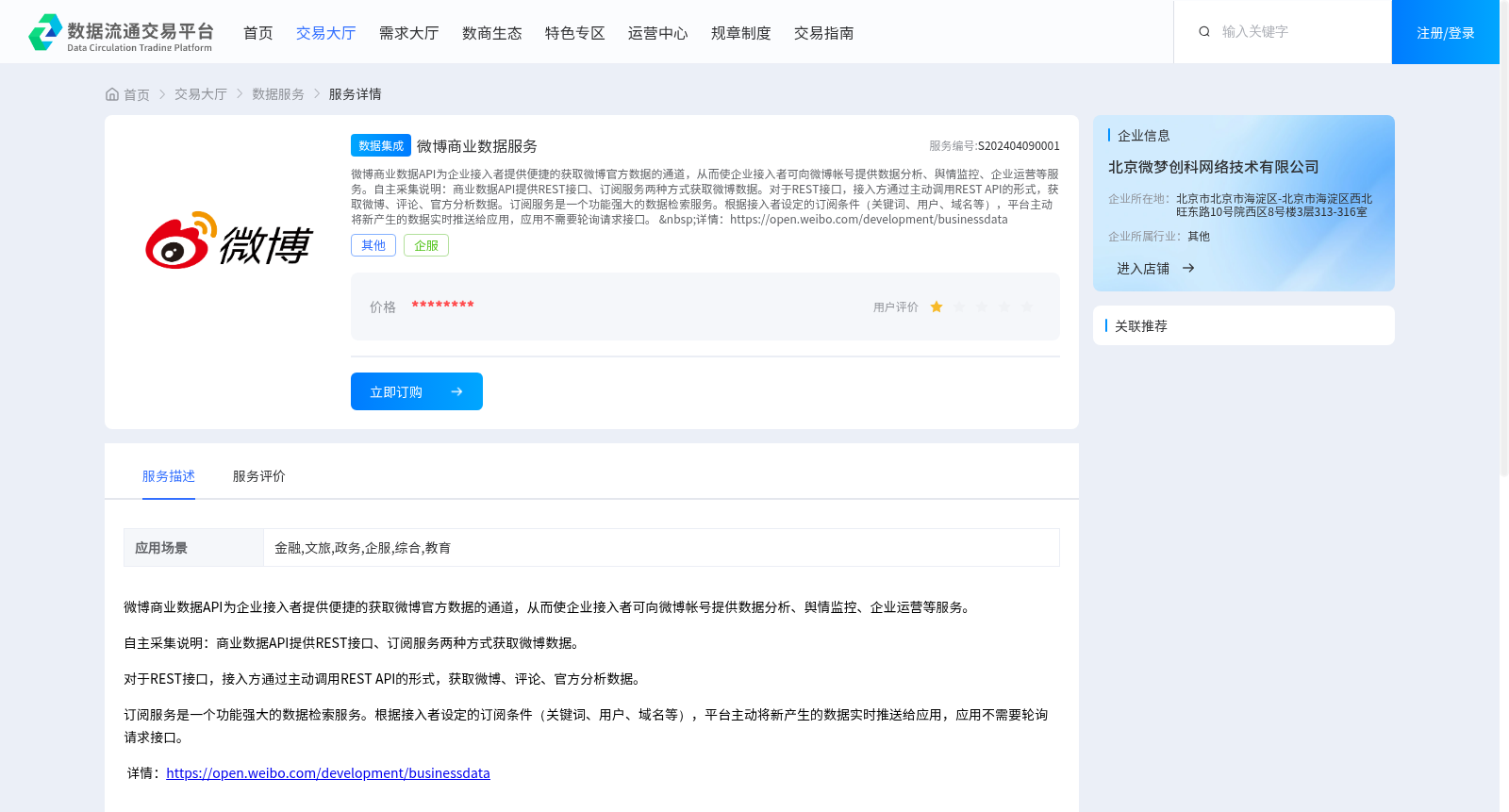Viewport: 1509px width, 812px height.
Task: Click the second rating star
Action: [959, 307]
